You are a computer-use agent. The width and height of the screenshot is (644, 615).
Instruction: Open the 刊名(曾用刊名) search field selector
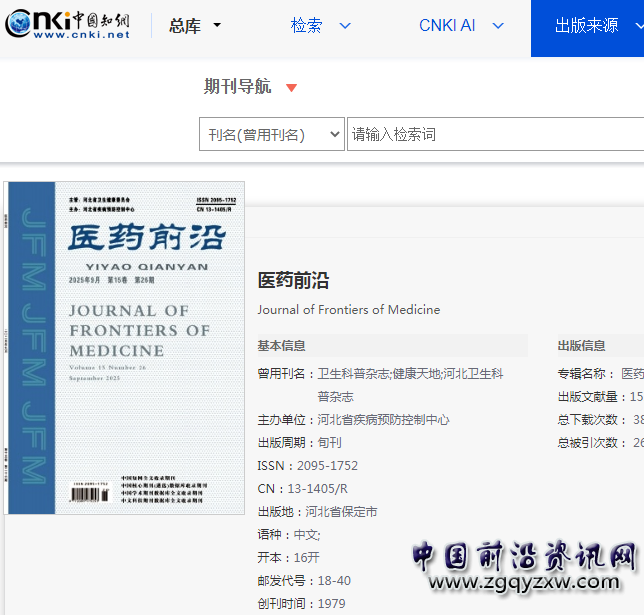tap(272, 135)
